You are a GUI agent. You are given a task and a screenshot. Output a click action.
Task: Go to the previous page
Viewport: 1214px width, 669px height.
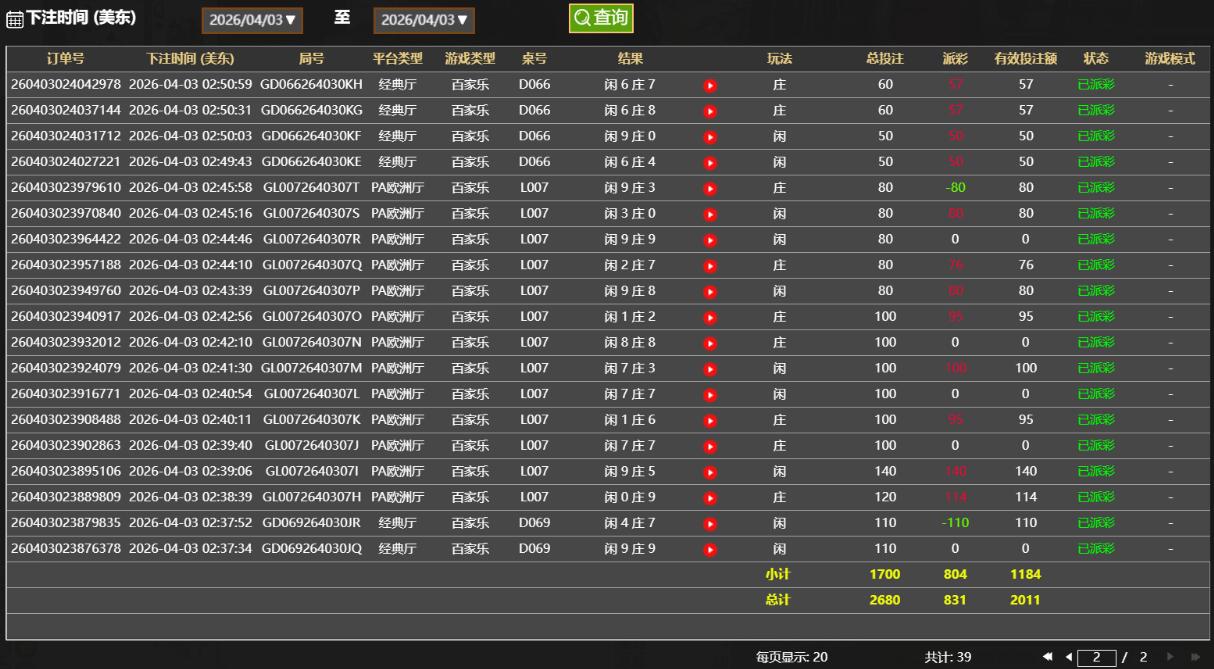1069,657
